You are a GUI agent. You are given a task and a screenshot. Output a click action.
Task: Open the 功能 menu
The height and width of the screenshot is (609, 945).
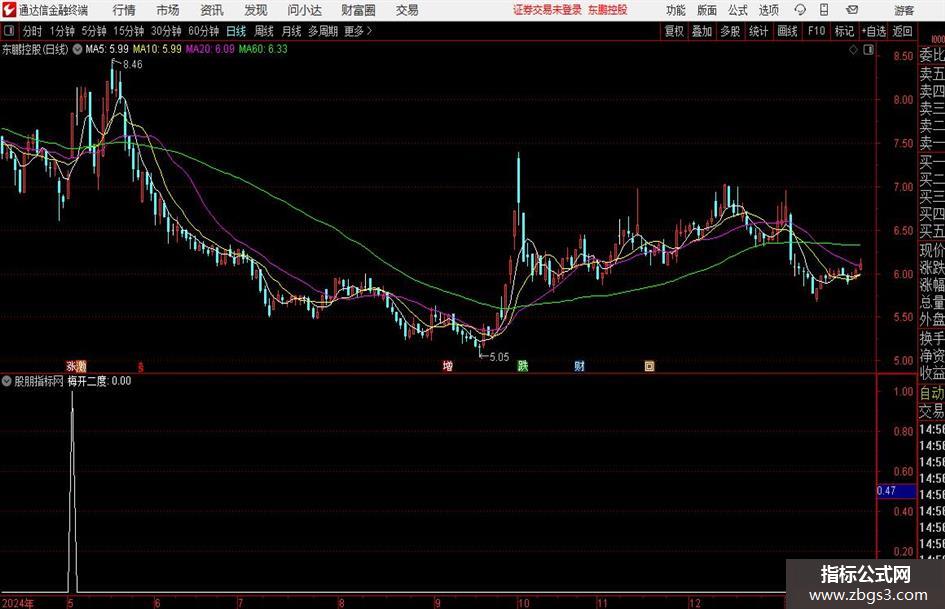click(x=676, y=10)
